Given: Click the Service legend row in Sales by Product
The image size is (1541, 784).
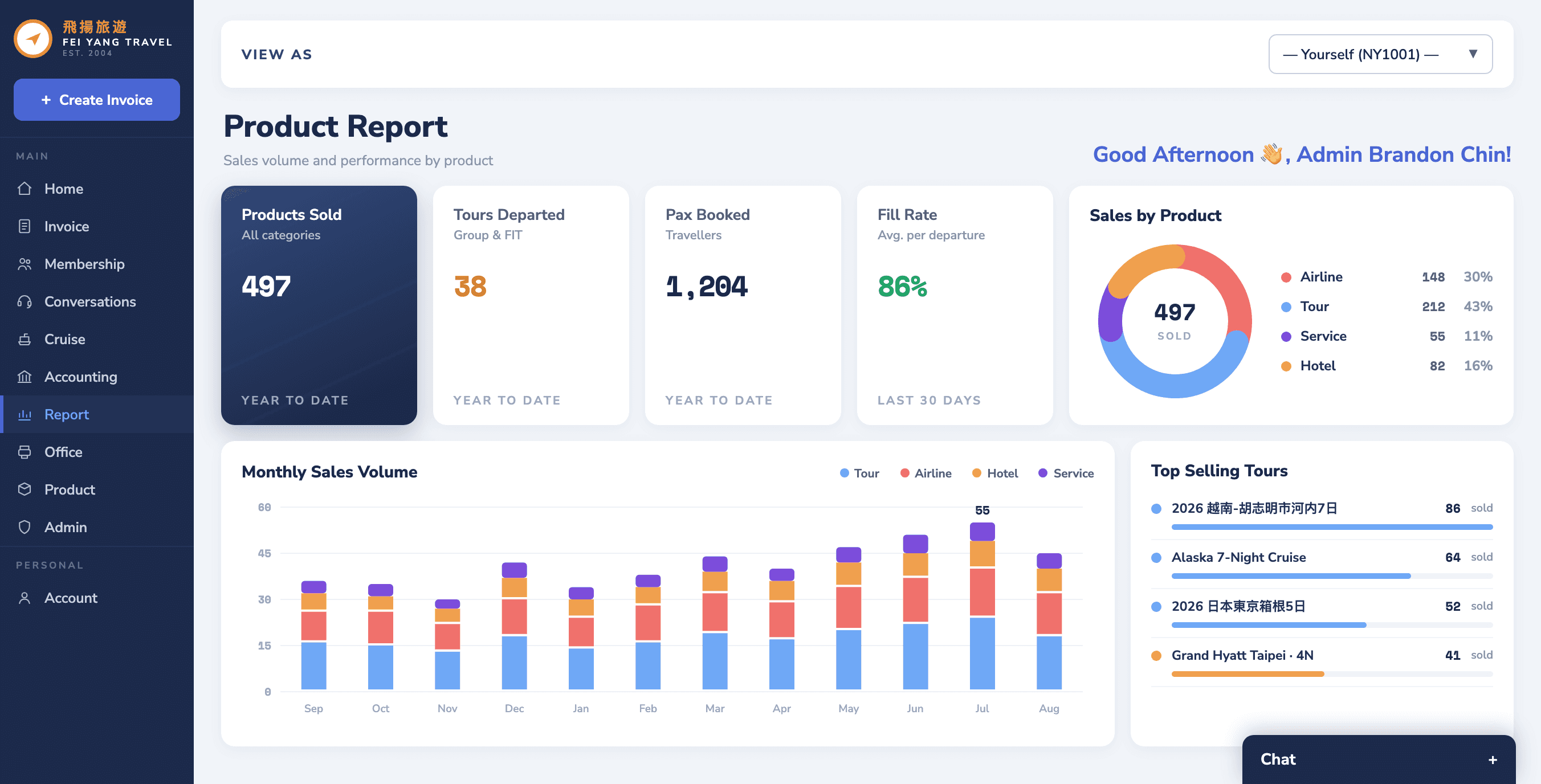Looking at the screenshot, I should click(1386, 336).
